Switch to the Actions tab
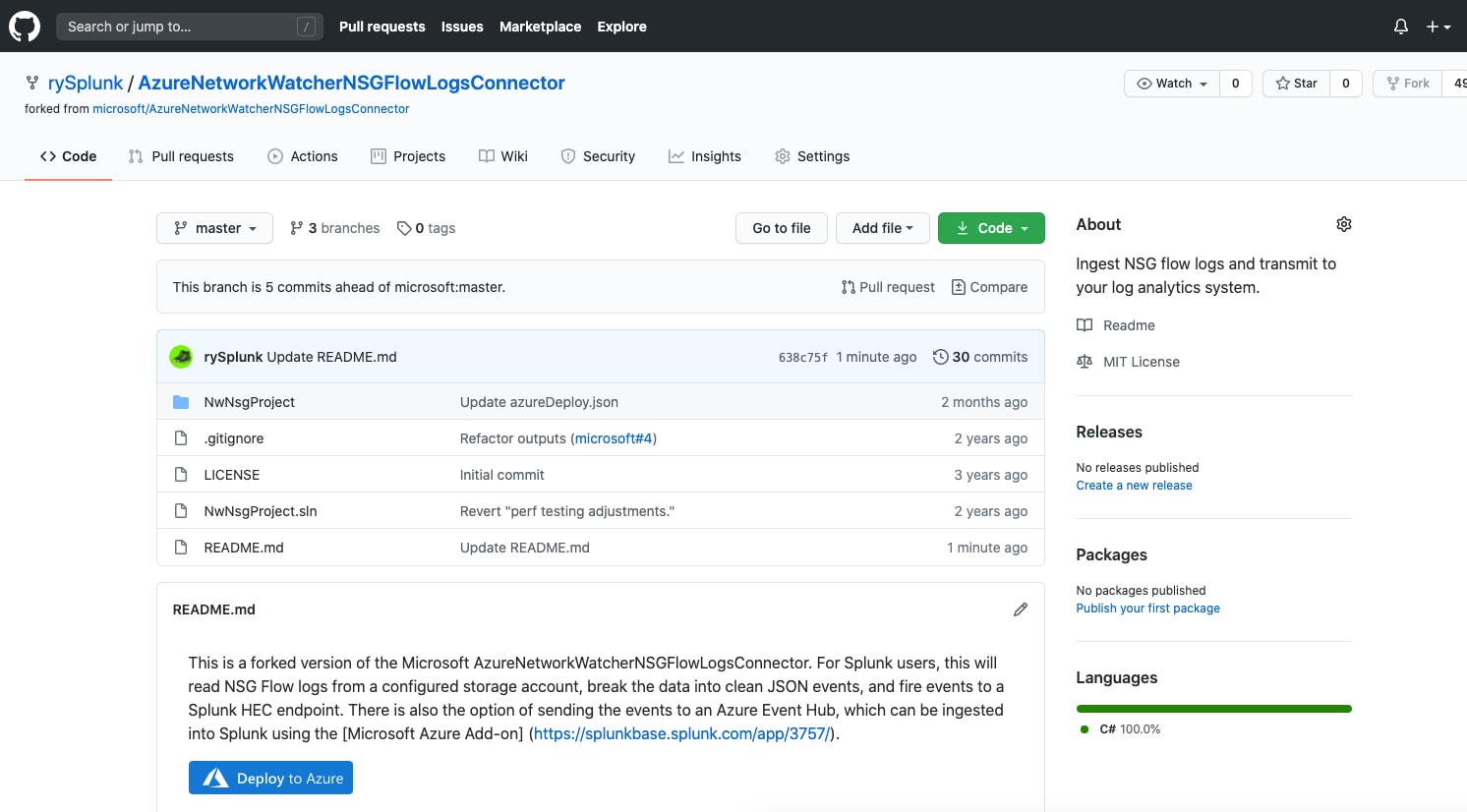The width and height of the screenshot is (1467, 812). pyautogui.click(x=303, y=156)
